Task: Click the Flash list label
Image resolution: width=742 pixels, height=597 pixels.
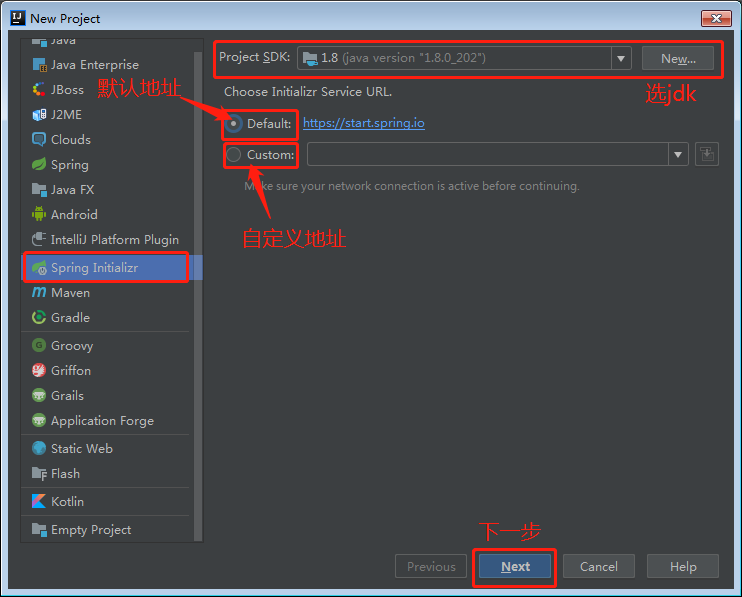Action: 65,474
